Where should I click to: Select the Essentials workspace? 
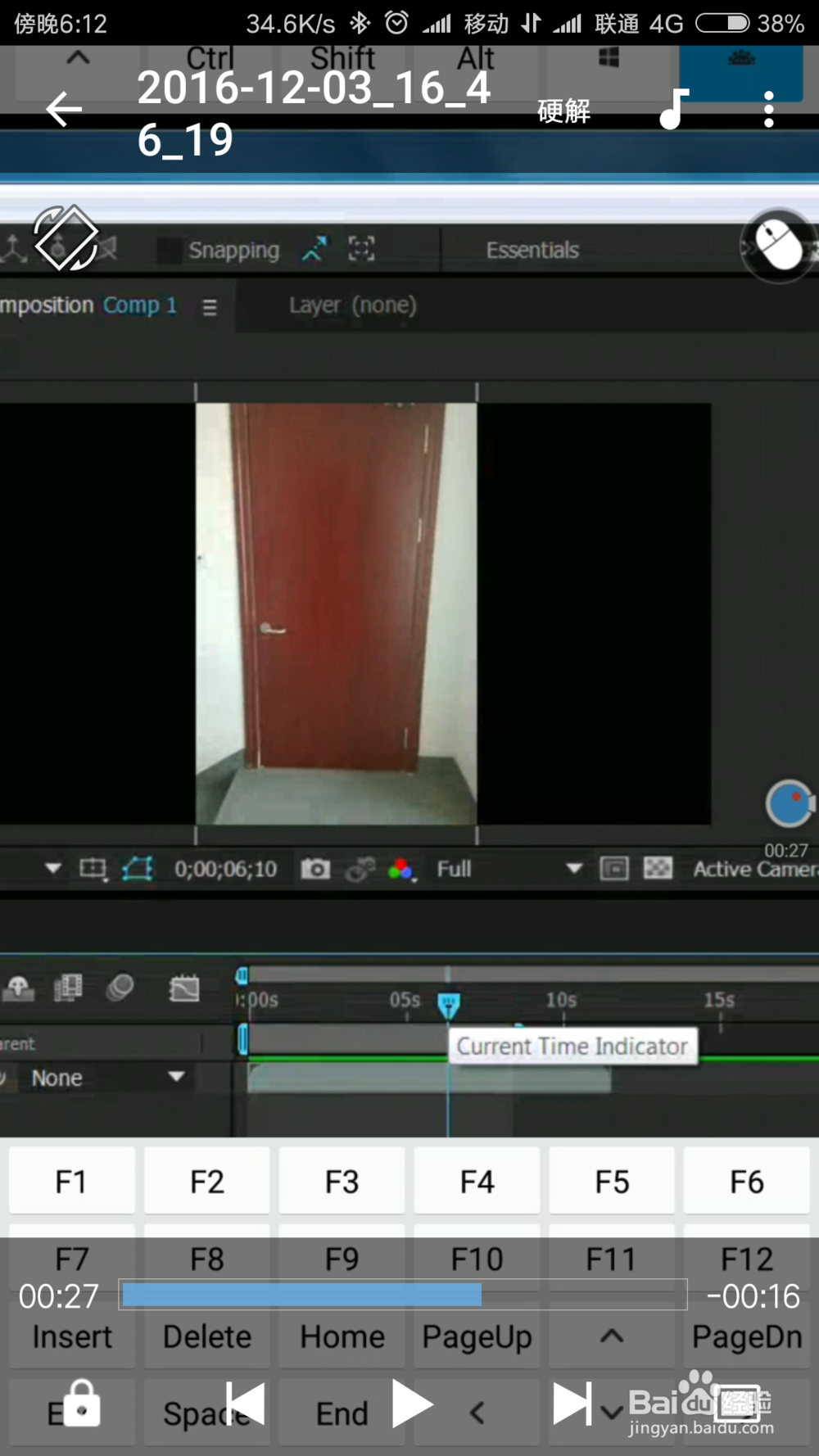pos(532,250)
